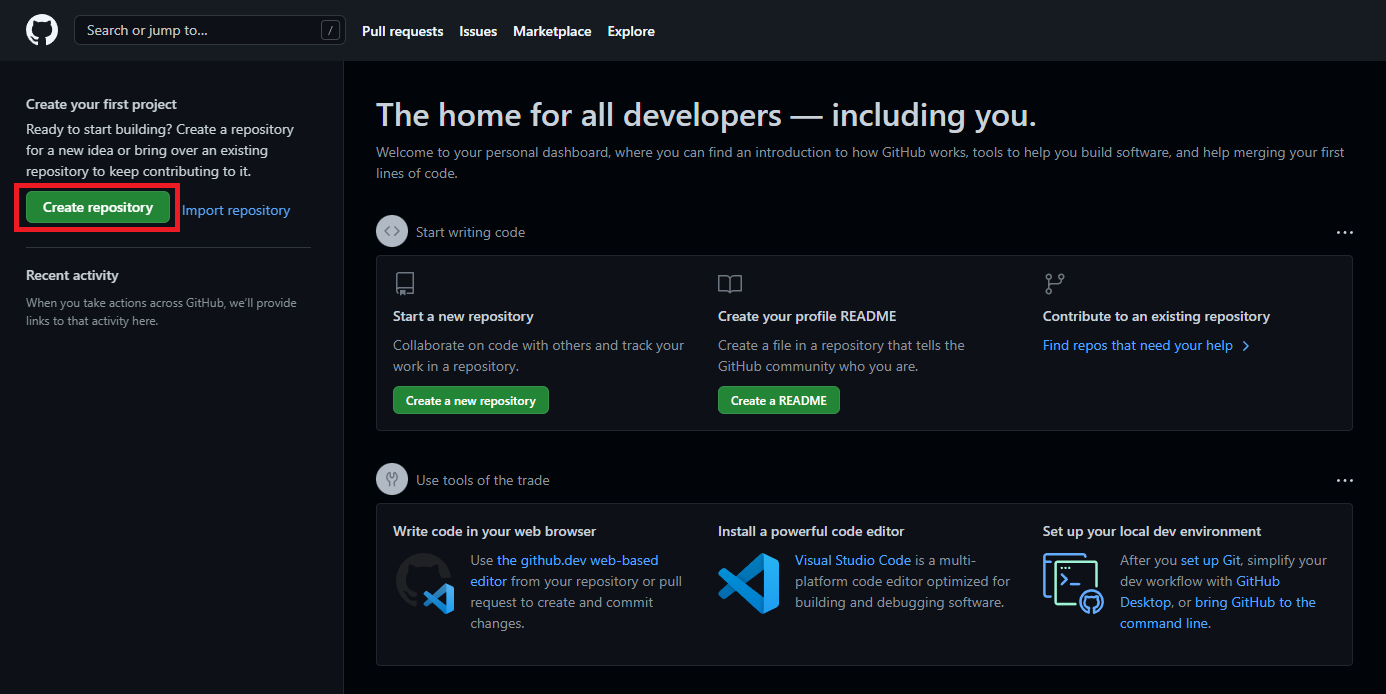The width and height of the screenshot is (1386, 694).
Task: Click the Create your first project heading
Action: click(101, 104)
